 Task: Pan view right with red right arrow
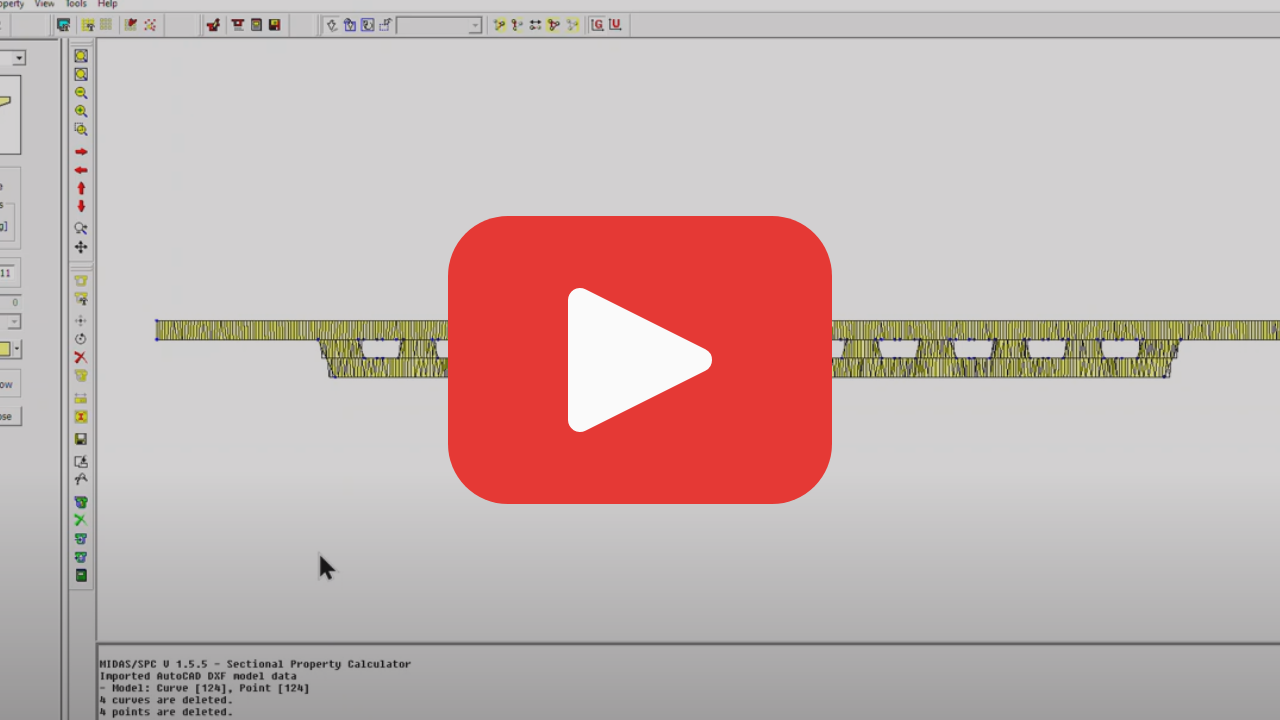point(81,152)
